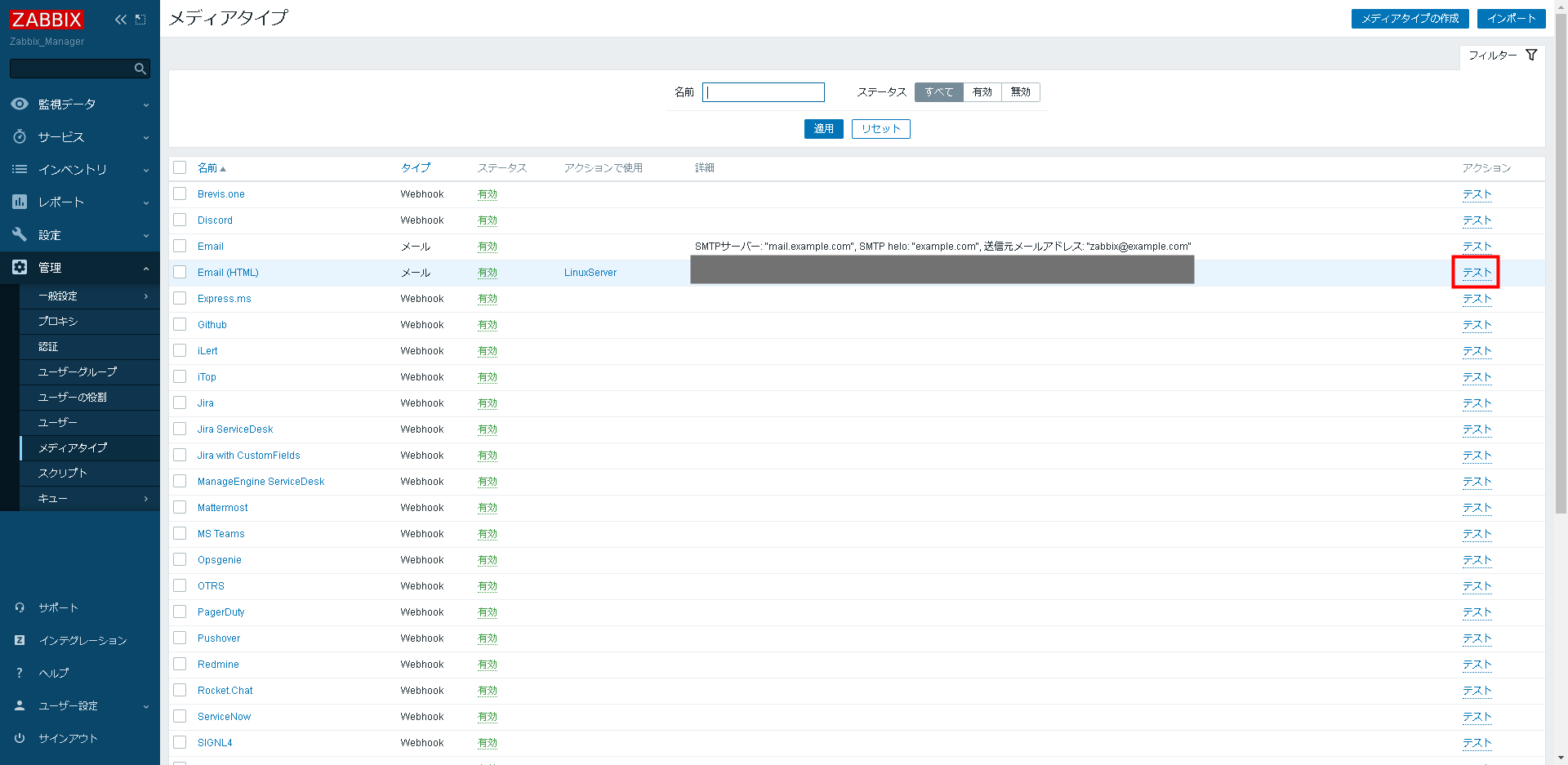This screenshot has height=765, width=1568.
Task: Sort by the タイプ column header
Action: pos(416,167)
